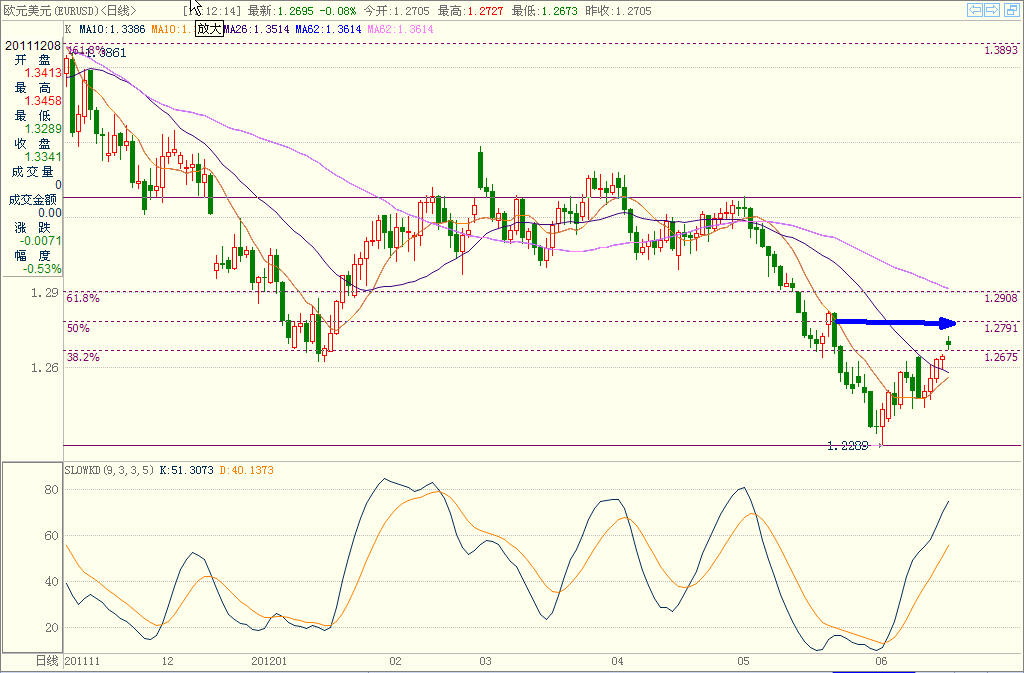Viewport: 1024px width, 673px height.
Task: Click the K:51.3073 indicator value
Action: click(x=186, y=470)
